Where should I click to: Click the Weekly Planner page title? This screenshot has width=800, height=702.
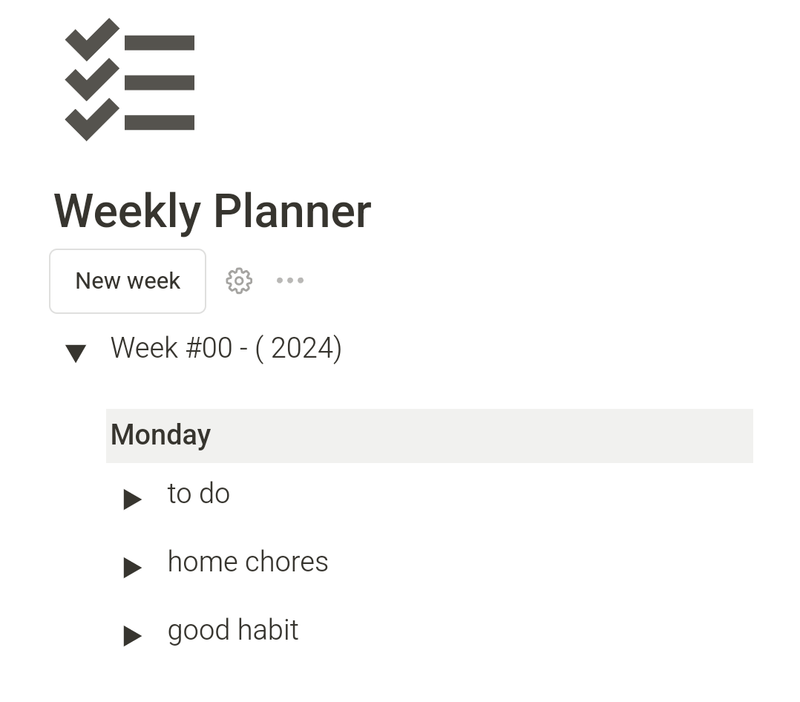tap(212, 210)
